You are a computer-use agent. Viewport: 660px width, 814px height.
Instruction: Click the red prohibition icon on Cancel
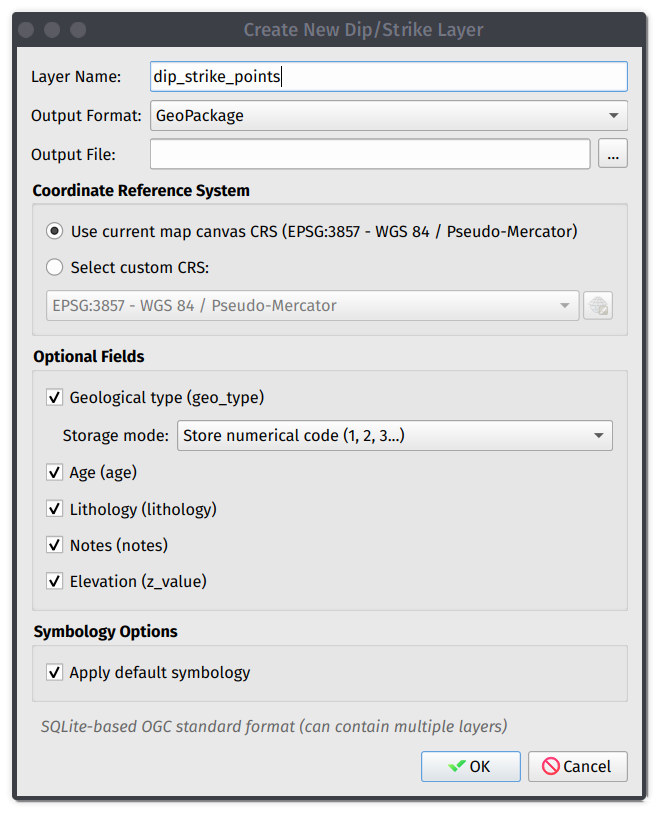coord(553,766)
